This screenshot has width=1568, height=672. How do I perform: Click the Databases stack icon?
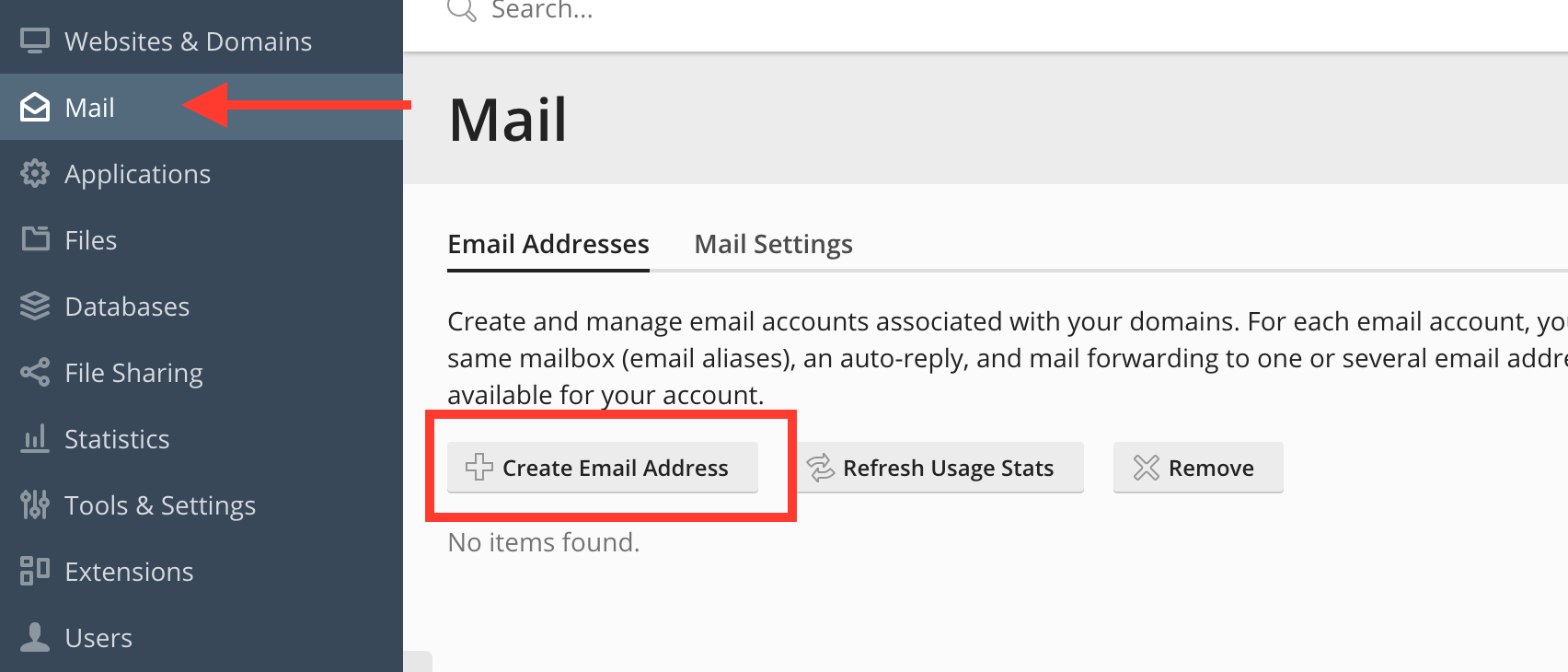(35, 306)
